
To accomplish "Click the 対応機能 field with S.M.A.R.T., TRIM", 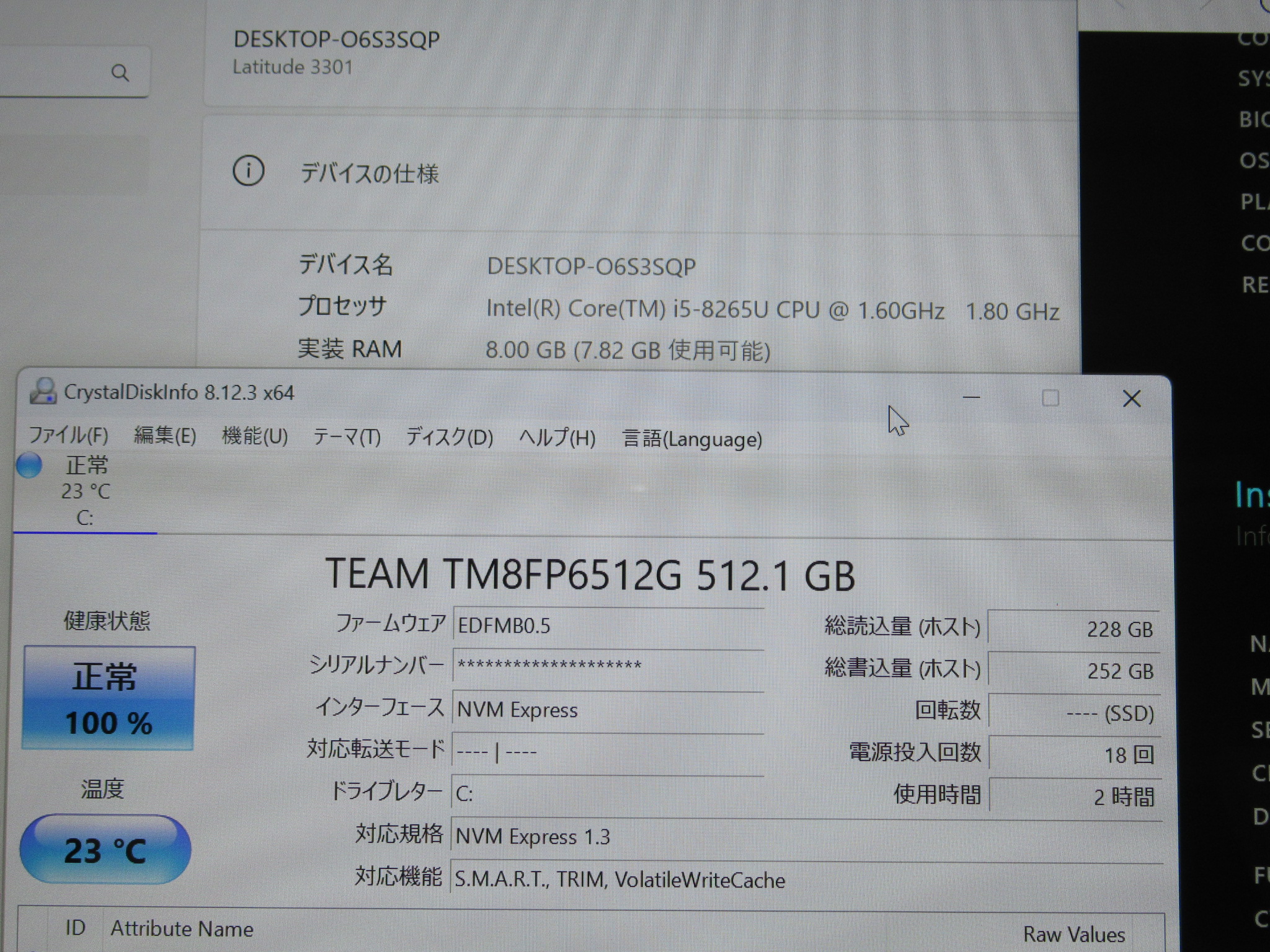I will [806, 879].
